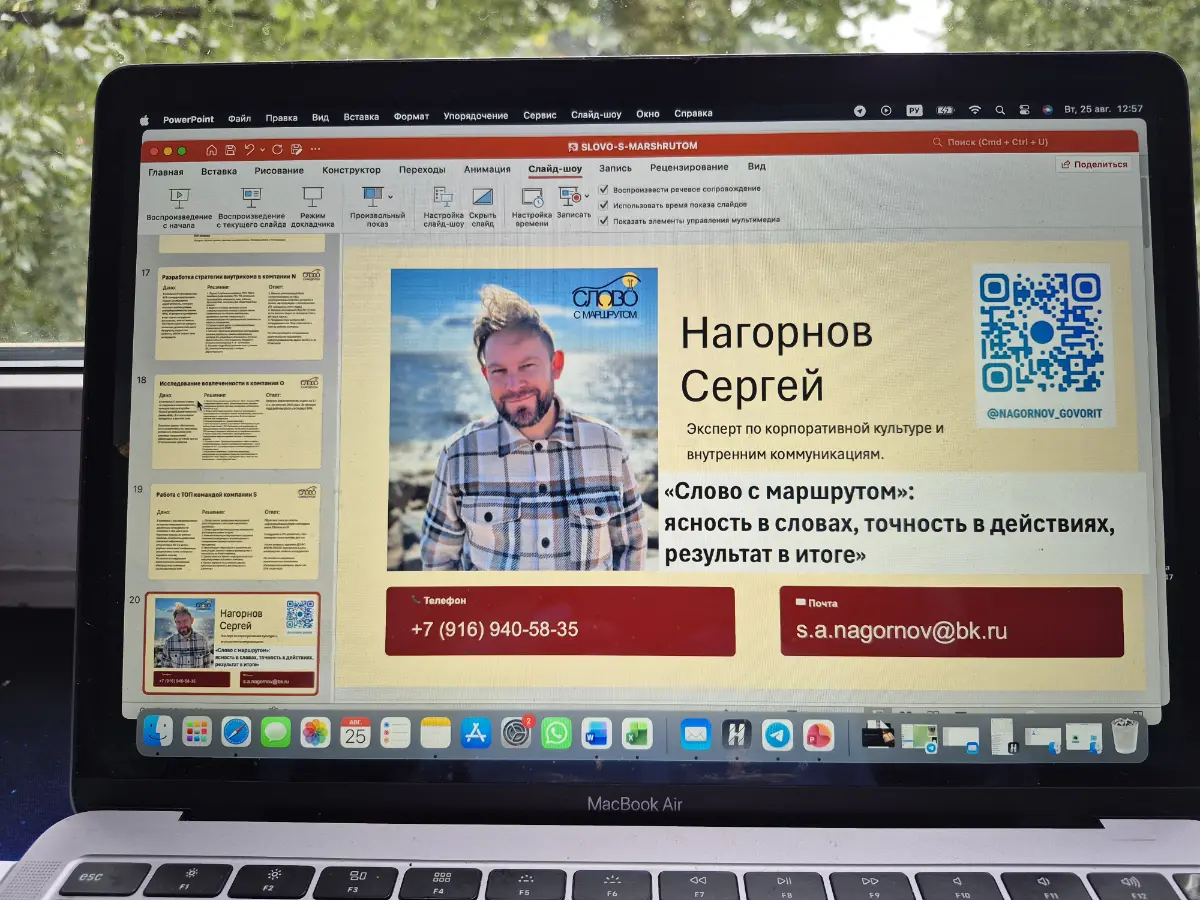Switch to the Анимация ribbon tab

pyautogui.click(x=487, y=169)
